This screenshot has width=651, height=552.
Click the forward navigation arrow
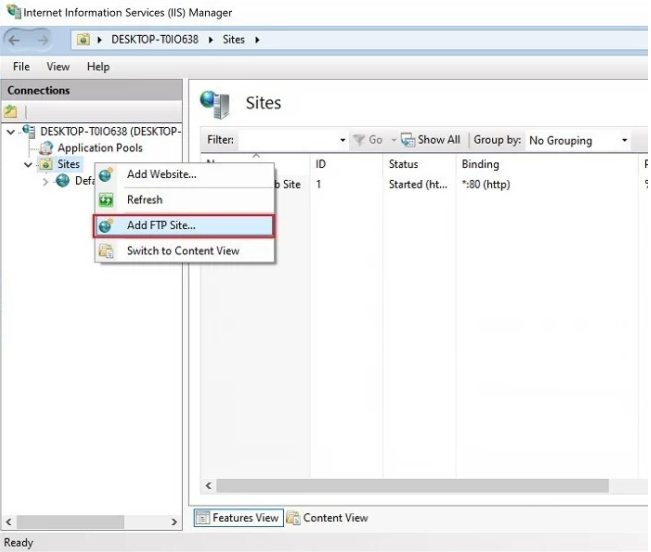(42, 40)
